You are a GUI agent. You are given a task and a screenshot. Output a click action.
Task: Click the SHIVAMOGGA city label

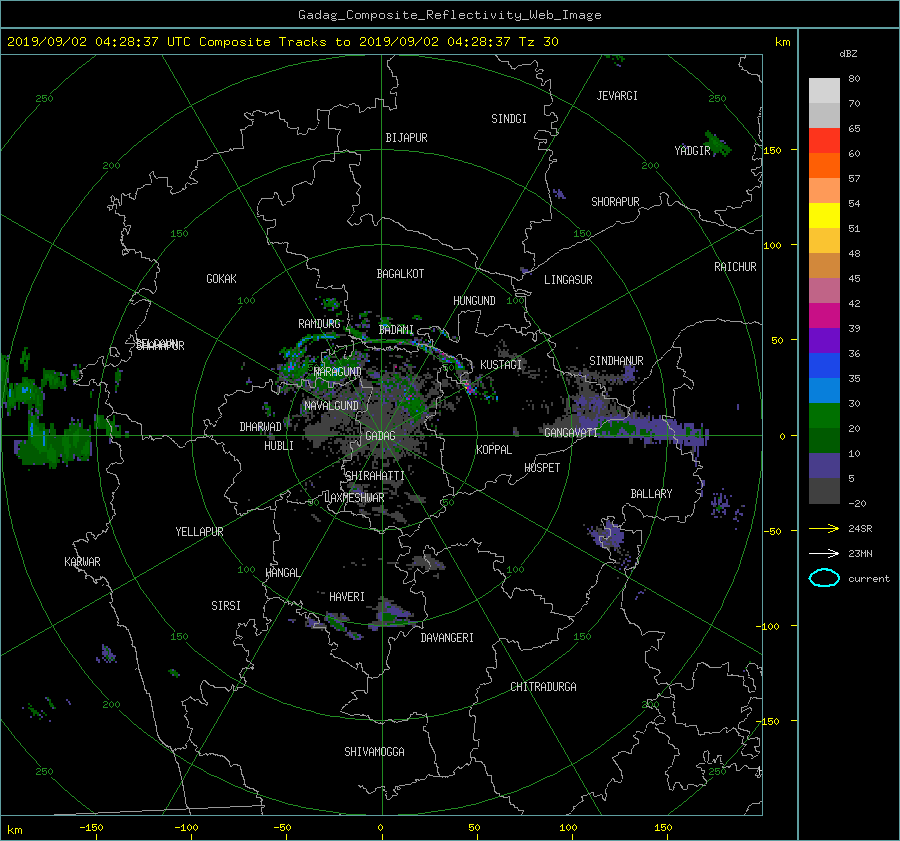pos(374,751)
